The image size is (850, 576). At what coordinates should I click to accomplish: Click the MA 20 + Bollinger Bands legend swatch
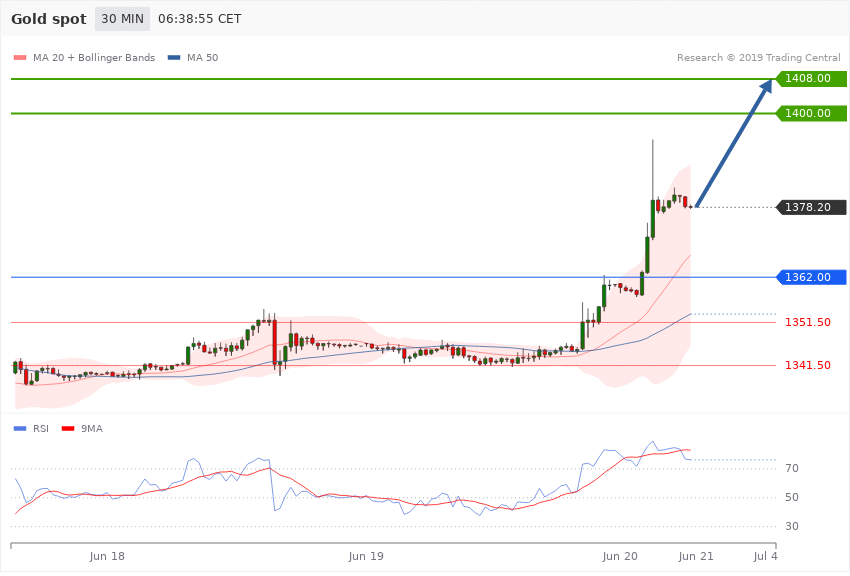20,57
